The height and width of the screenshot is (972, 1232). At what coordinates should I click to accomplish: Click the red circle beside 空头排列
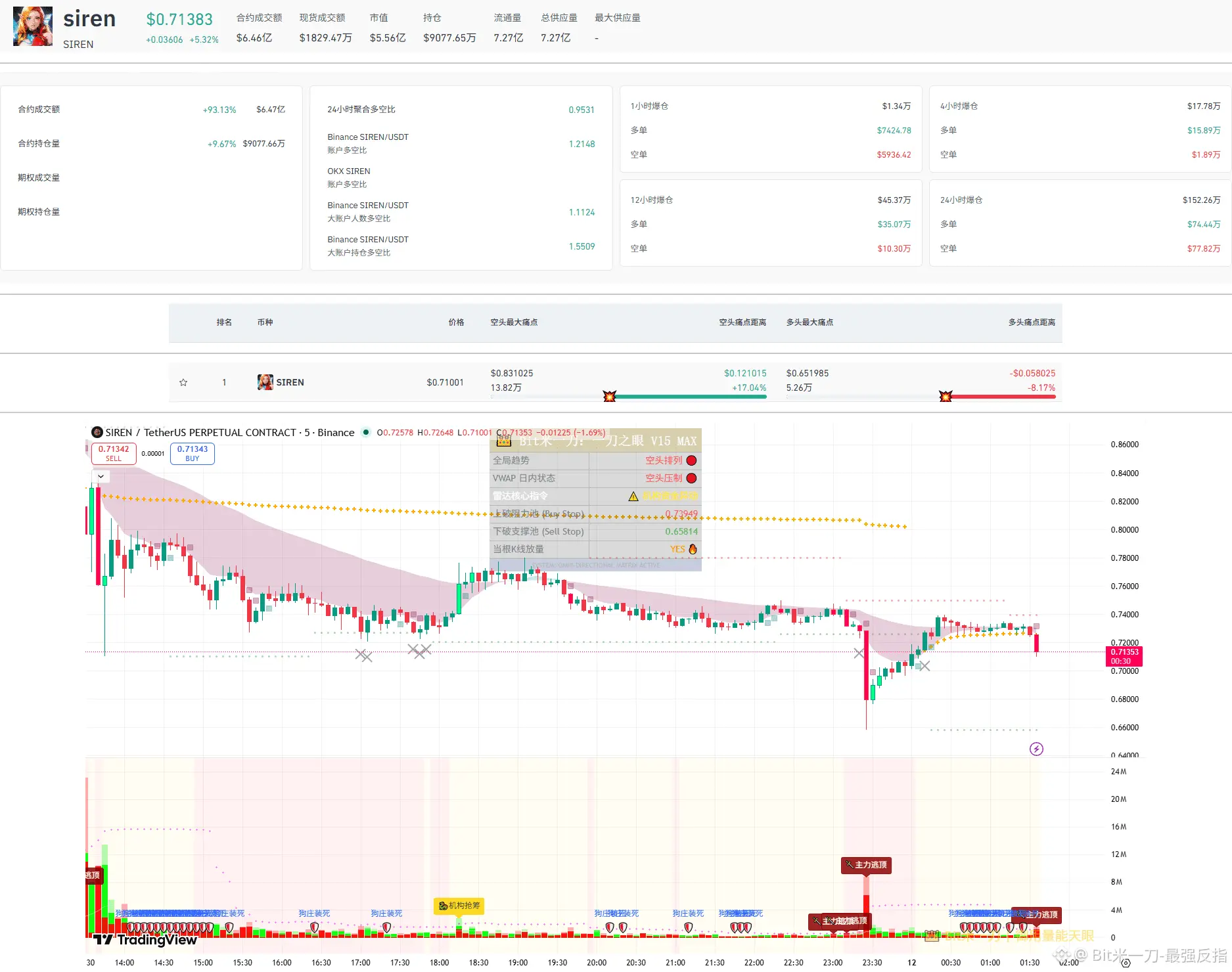coord(691,460)
